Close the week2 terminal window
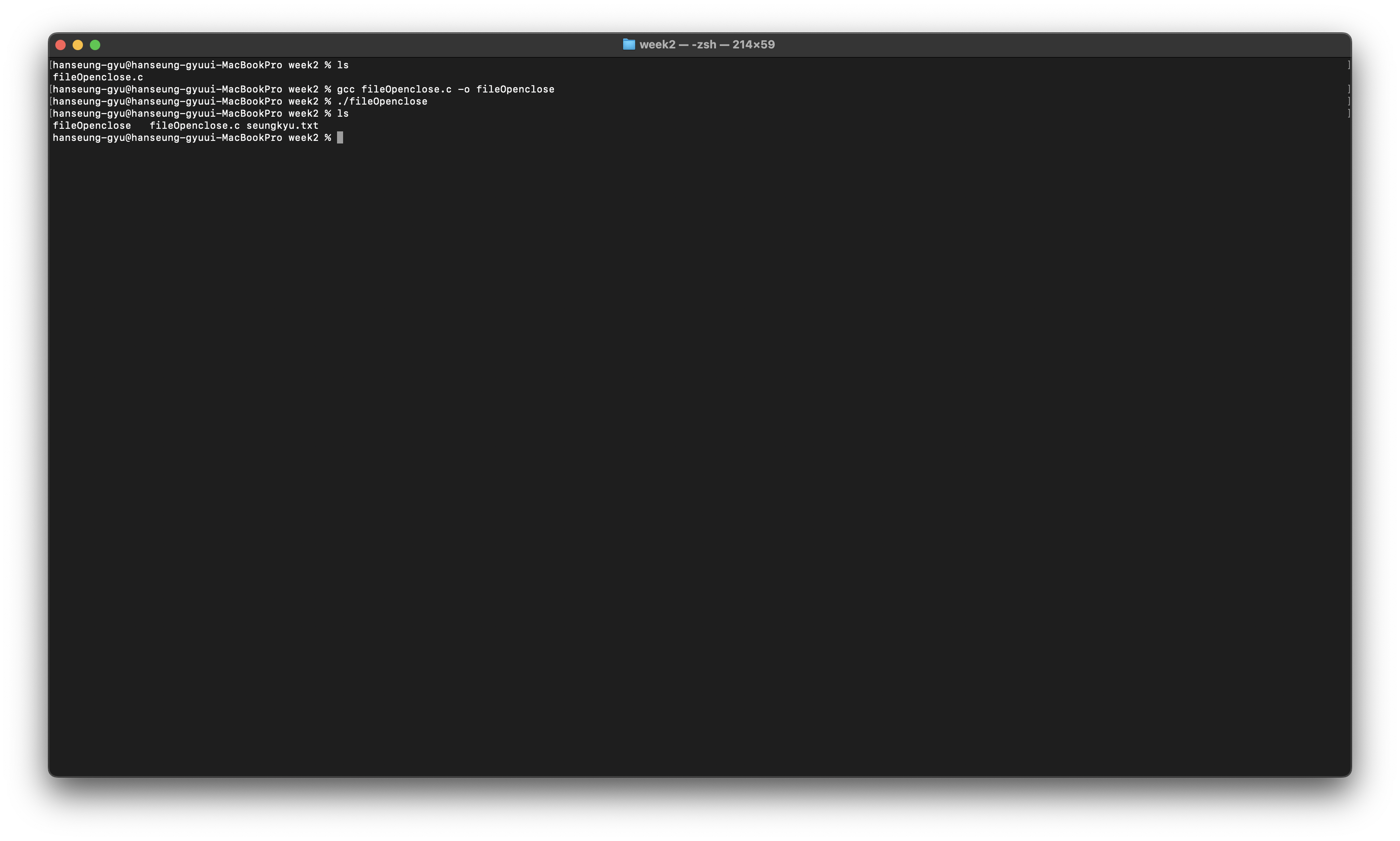The width and height of the screenshot is (1400, 841). [x=60, y=45]
